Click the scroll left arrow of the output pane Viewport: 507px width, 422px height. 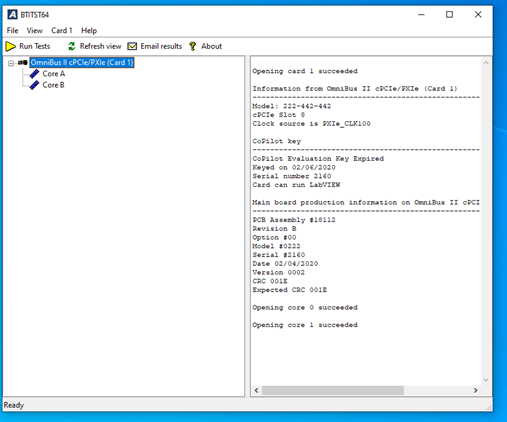[256, 390]
